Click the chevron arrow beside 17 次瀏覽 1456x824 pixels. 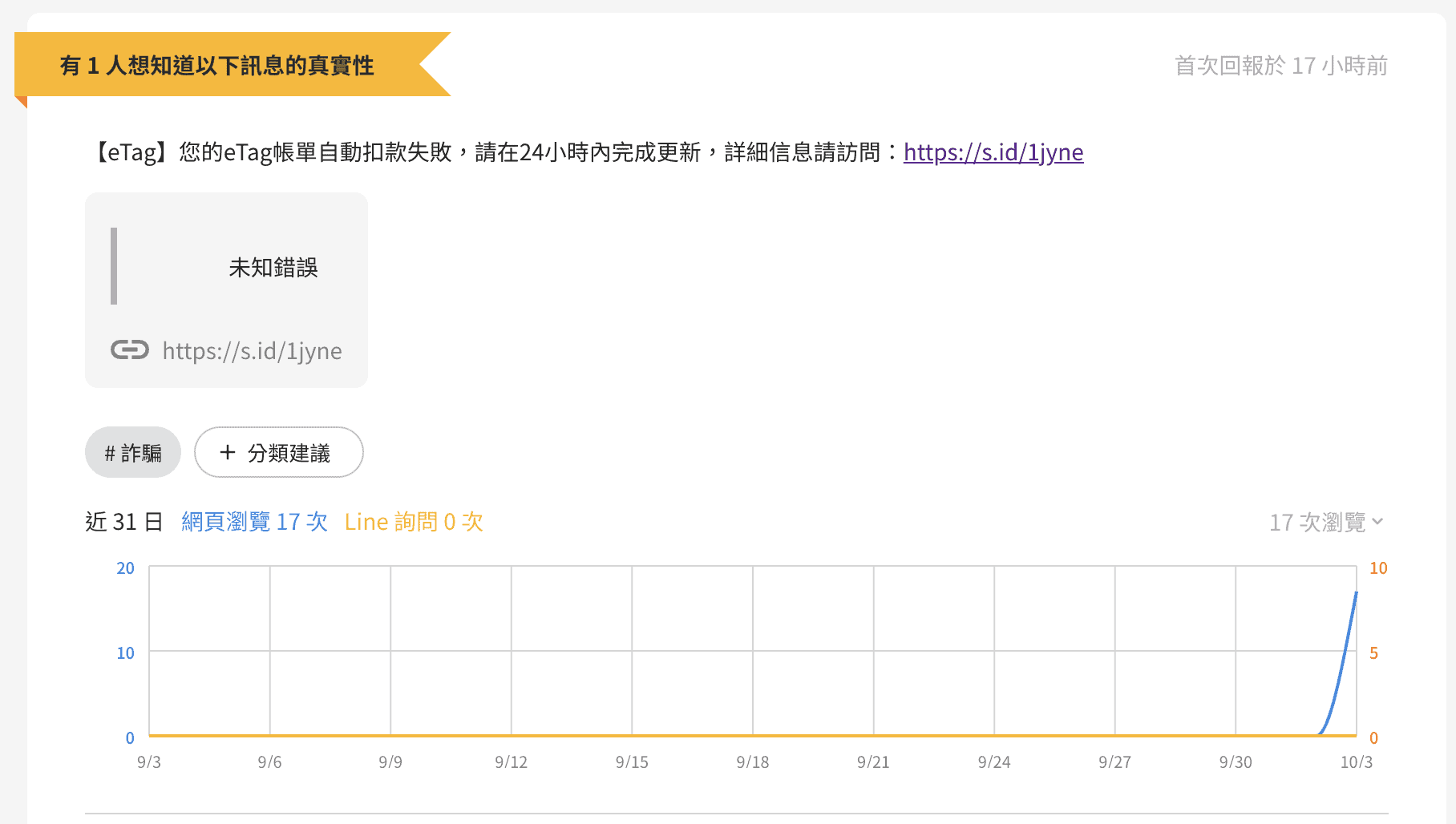pyautogui.click(x=1377, y=522)
